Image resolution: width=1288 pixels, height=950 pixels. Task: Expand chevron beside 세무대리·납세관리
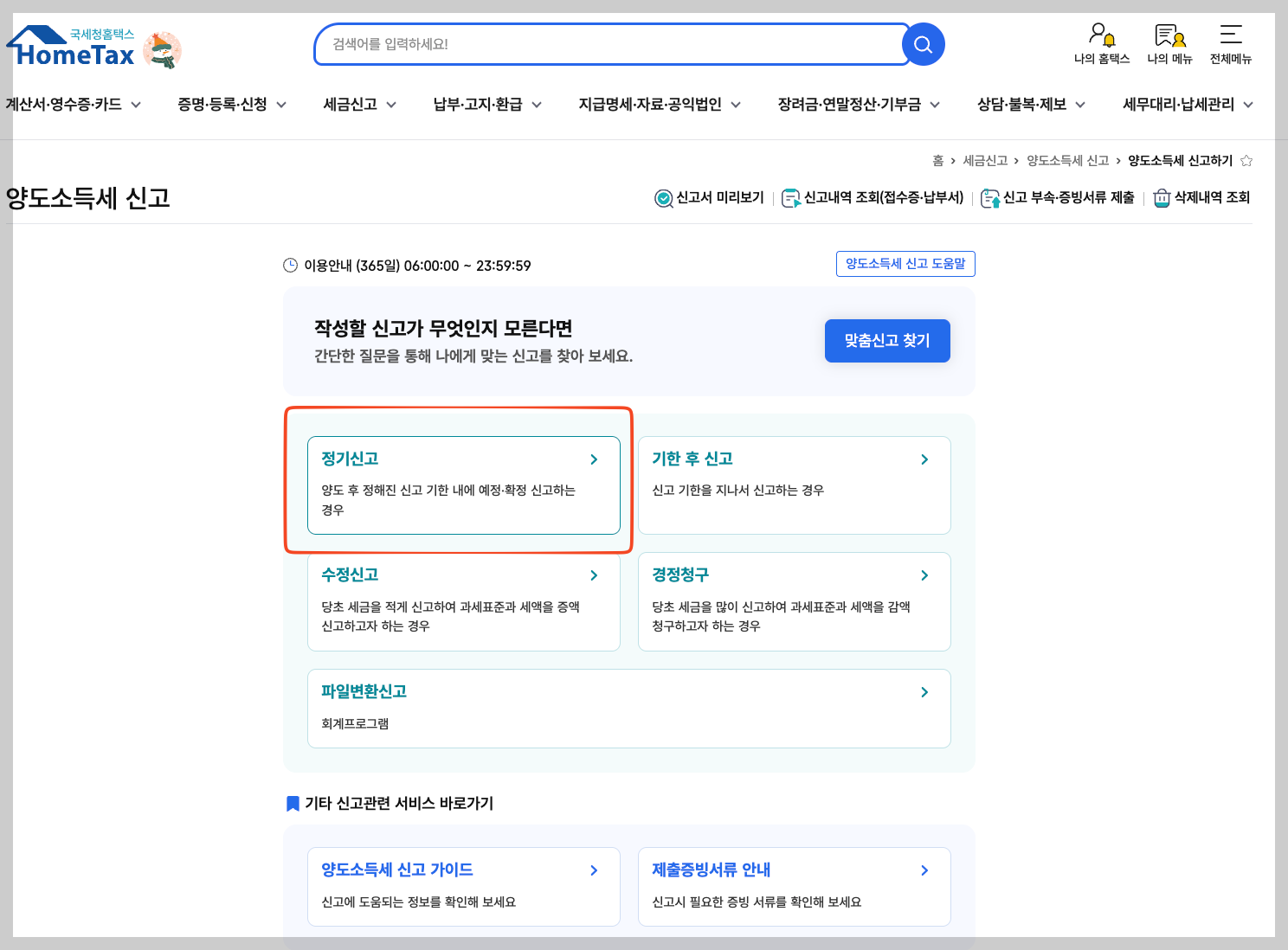pos(1248,105)
